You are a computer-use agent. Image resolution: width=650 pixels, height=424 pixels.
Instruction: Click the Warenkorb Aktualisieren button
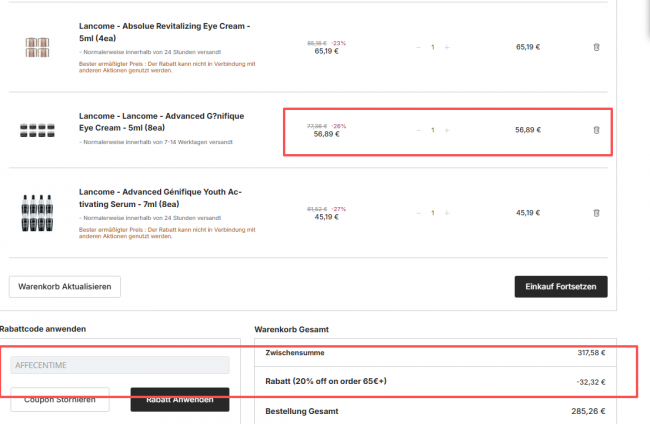[65, 287]
